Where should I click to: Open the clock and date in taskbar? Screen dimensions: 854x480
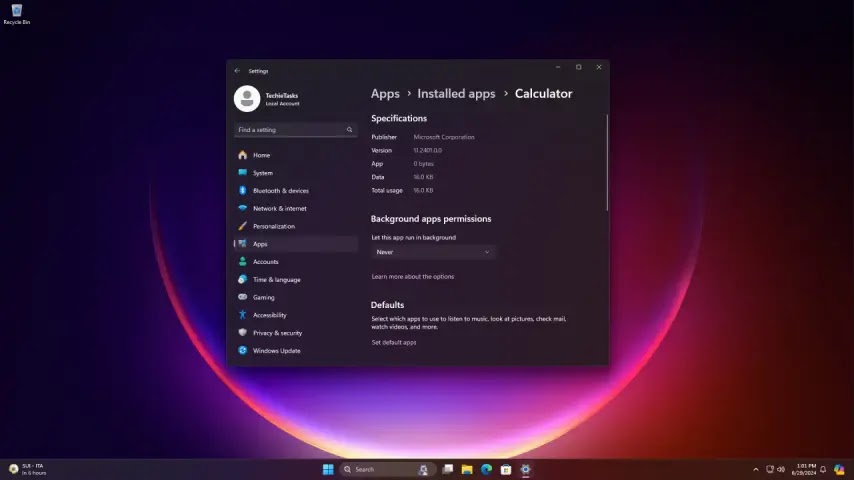coord(806,469)
